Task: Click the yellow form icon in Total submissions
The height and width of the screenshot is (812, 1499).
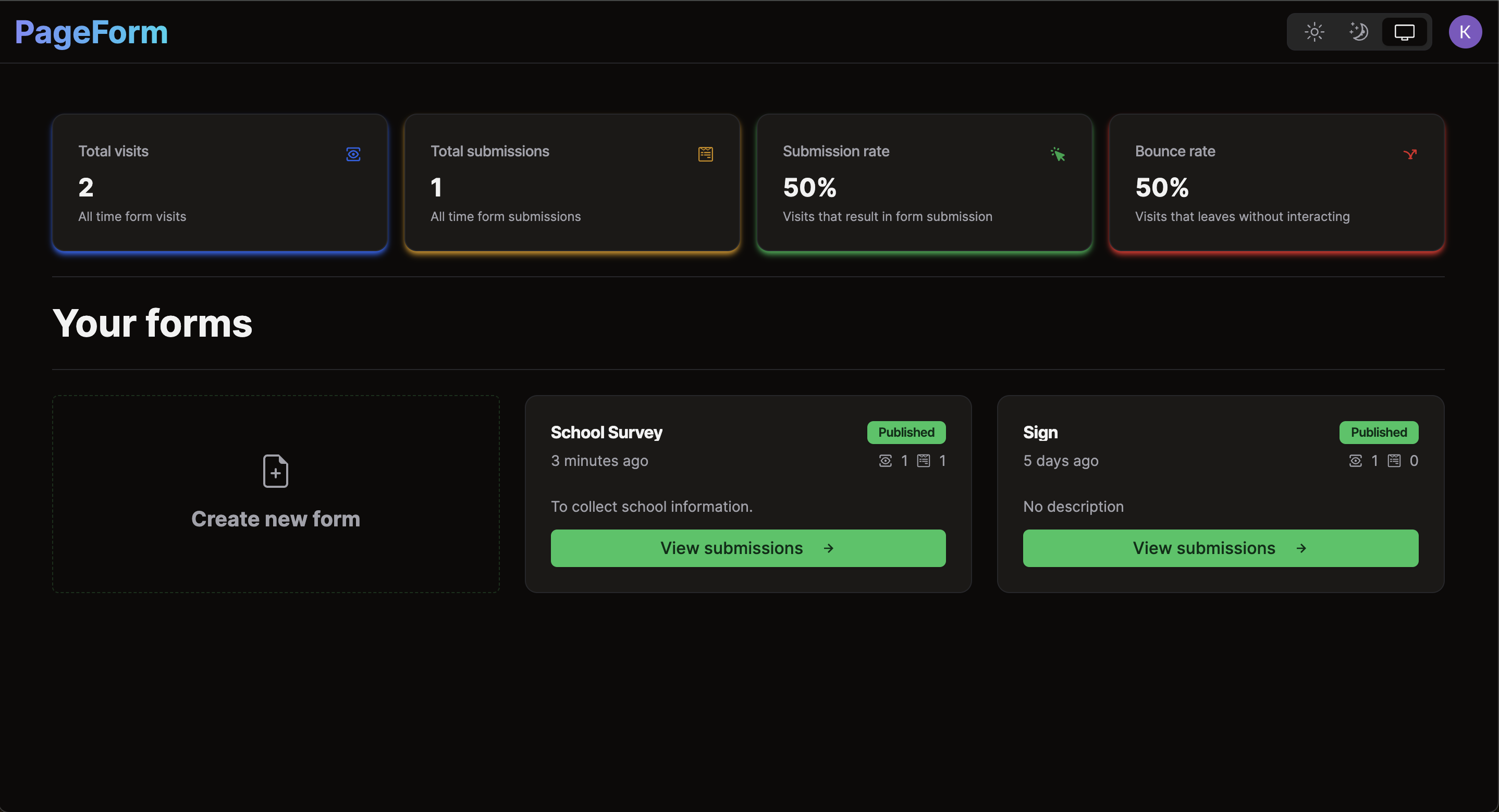Action: click(705, 154)
